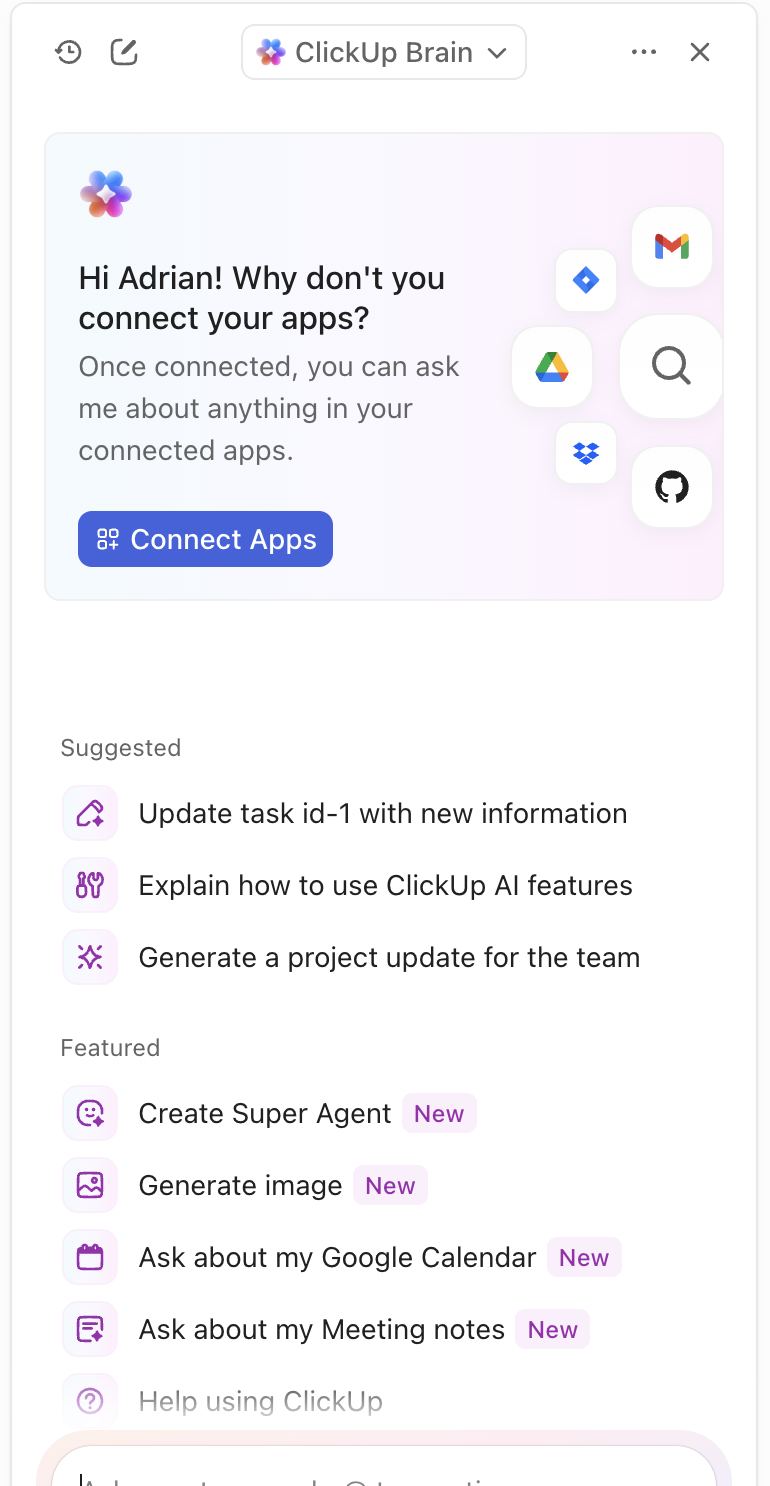Expand the ClickUp Brain dropdown

point(384,52)
